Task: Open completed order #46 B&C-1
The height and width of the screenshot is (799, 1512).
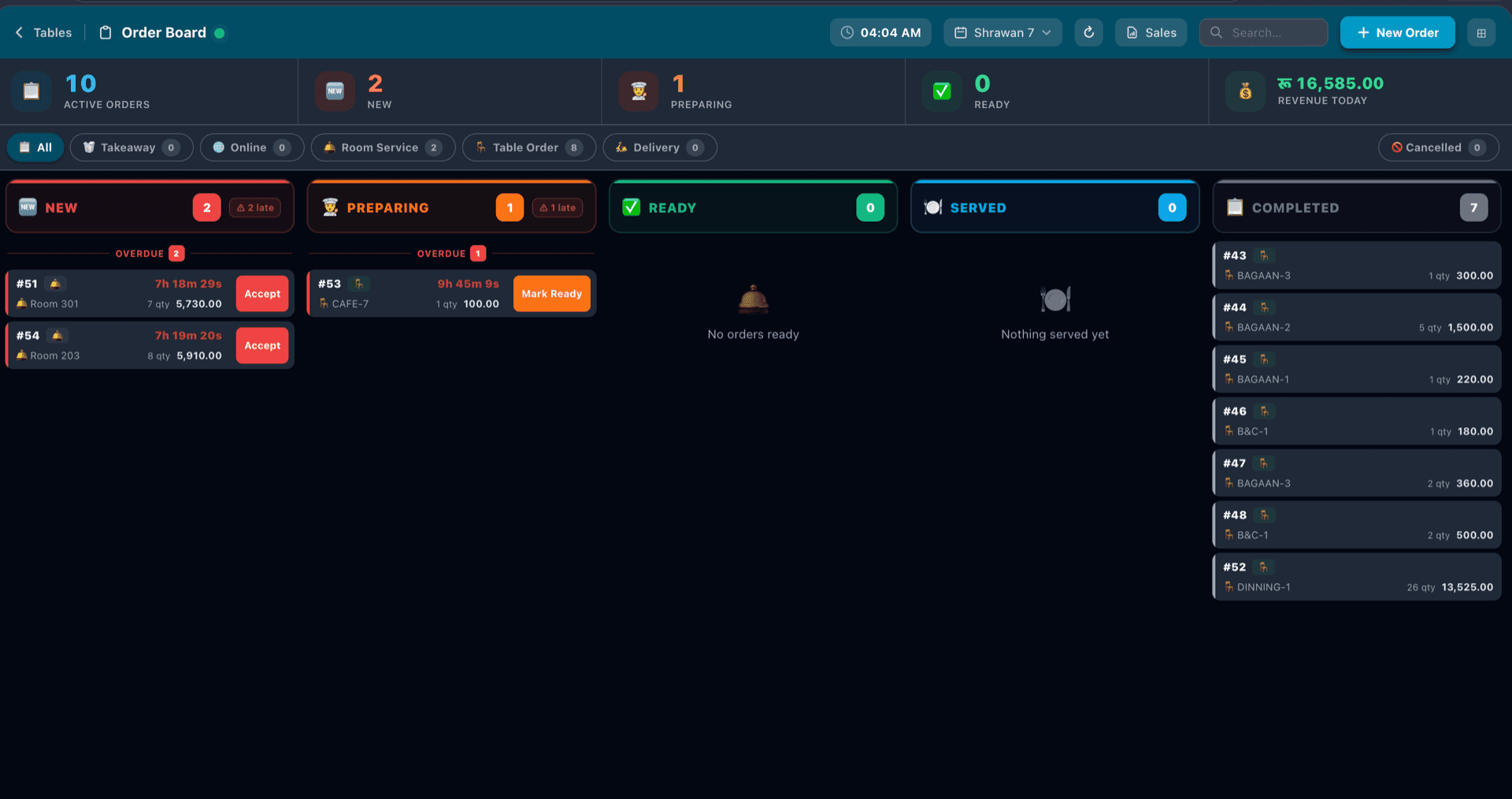Action: tap(1356, 422)
